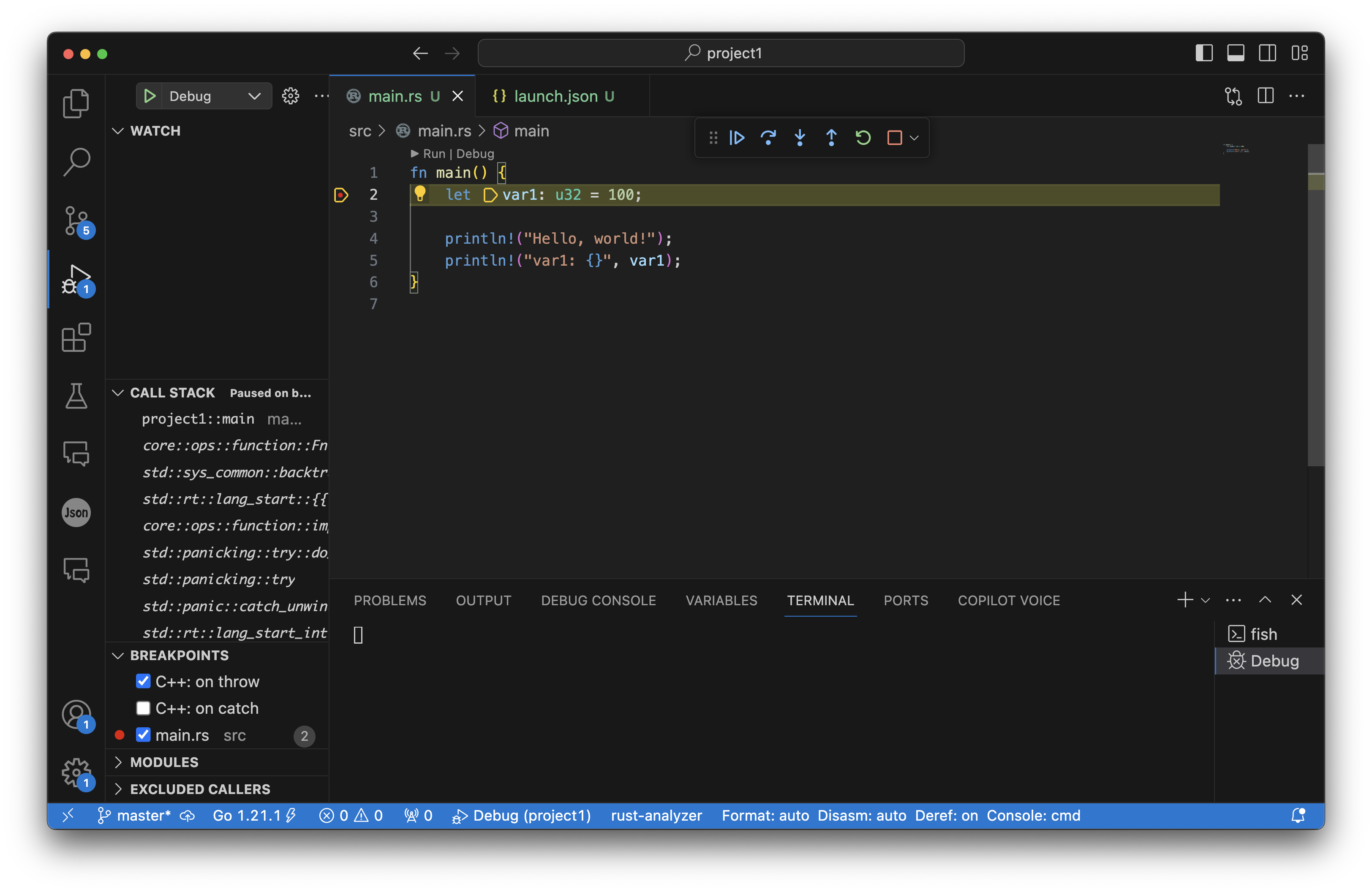Expand the MODULES section

click(x=164, y=762)
